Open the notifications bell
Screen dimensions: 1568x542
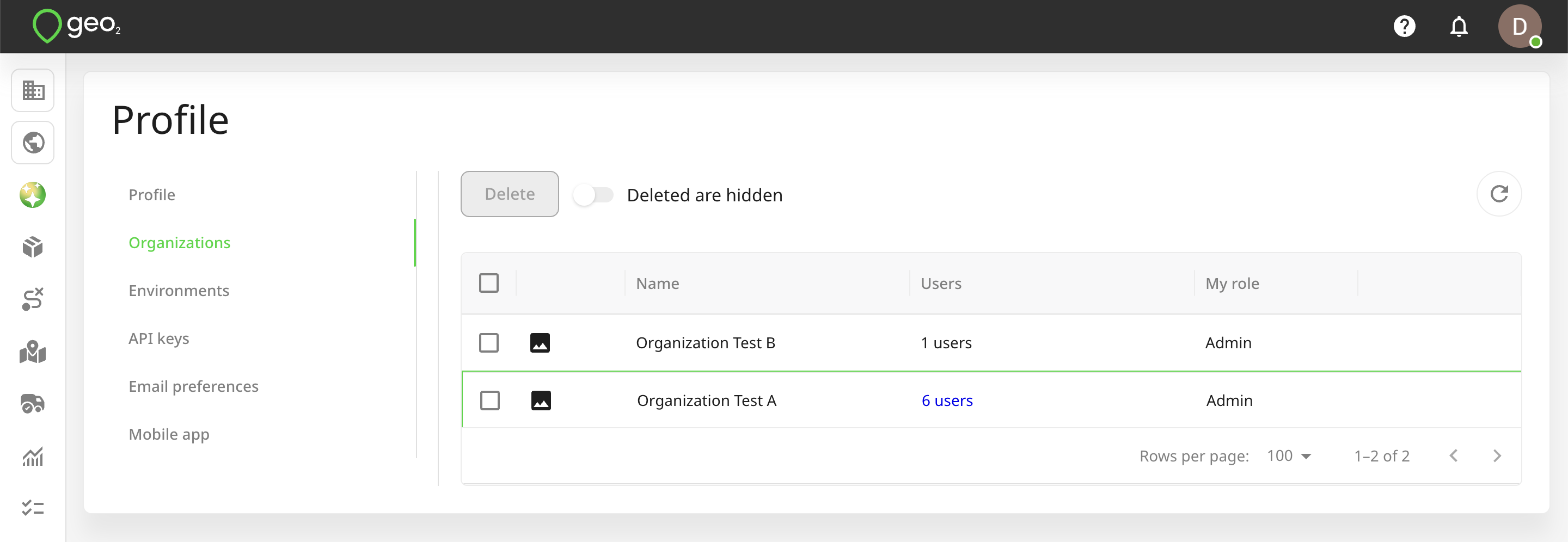pos(1459,27)
